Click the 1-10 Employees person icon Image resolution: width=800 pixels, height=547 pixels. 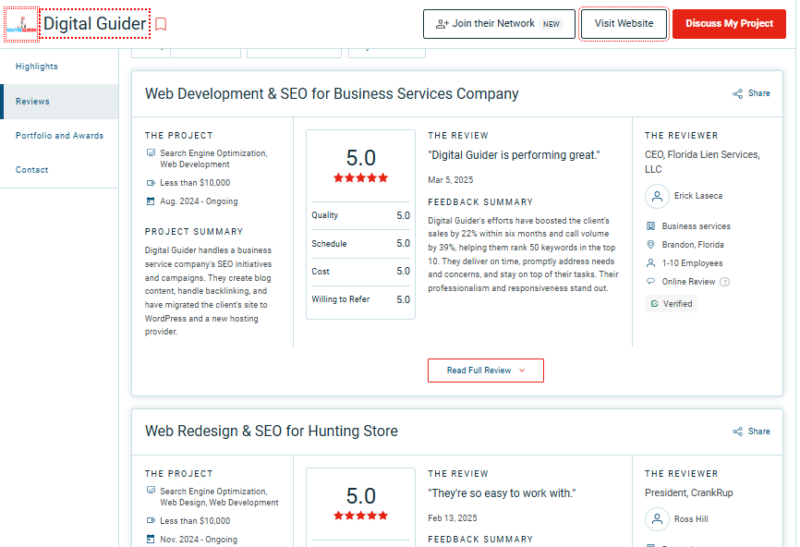coord(651,263)
